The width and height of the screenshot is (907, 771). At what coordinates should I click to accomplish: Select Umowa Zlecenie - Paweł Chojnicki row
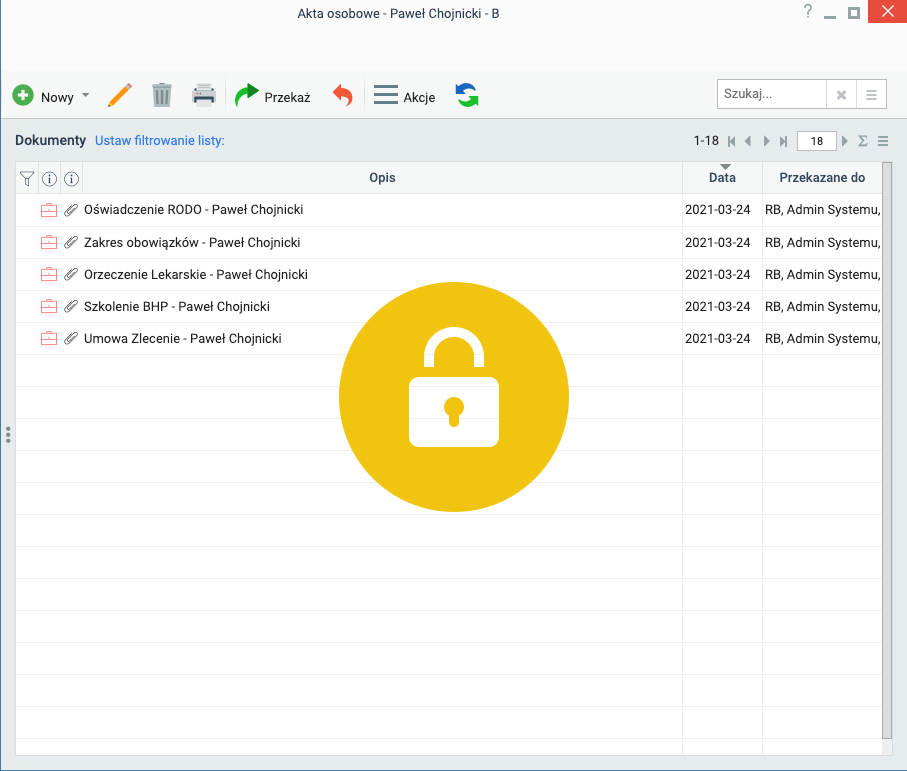pyautogui.click(x=449, y=338)
